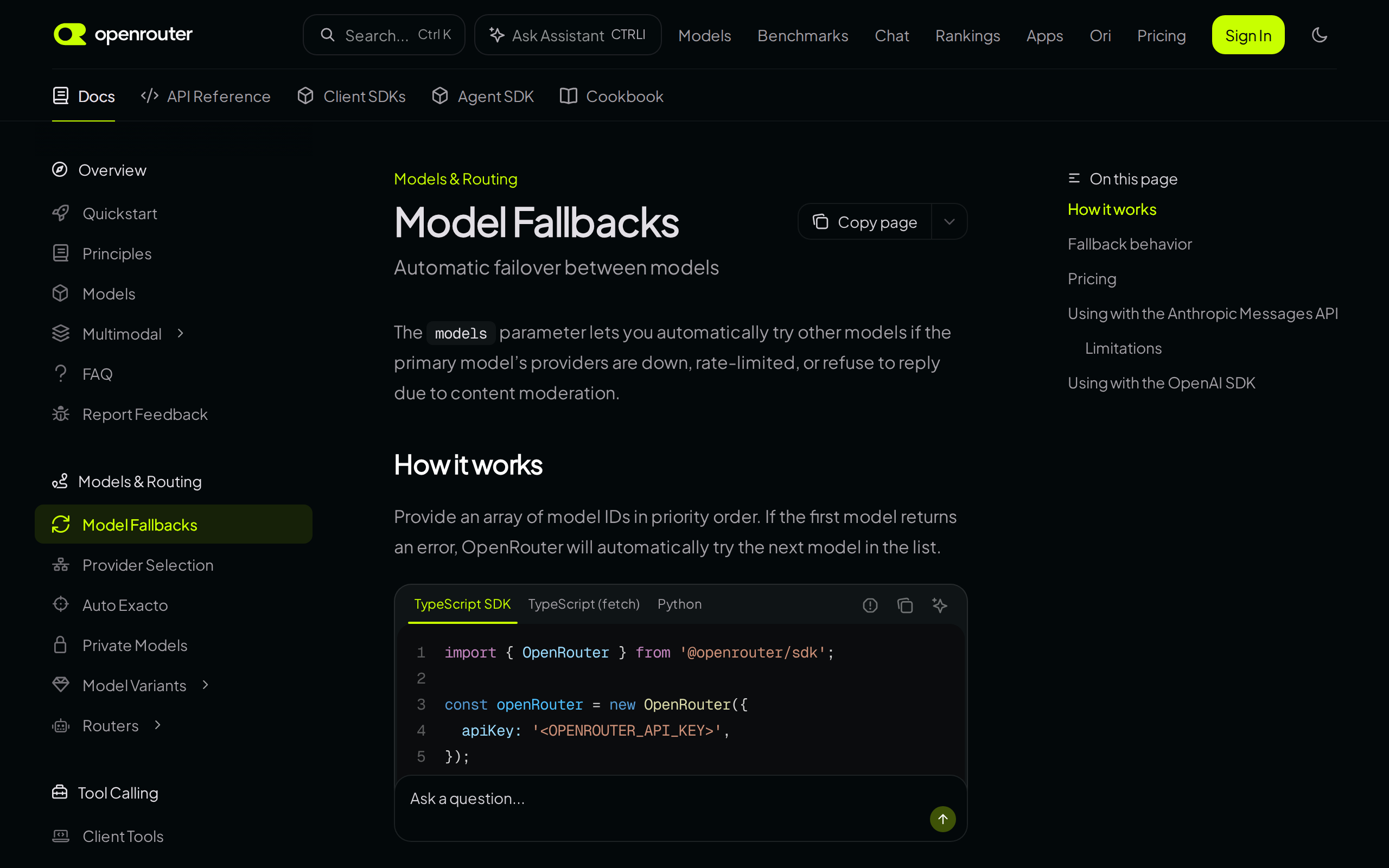Click the Model Fallbacks refresh icon

60,524
